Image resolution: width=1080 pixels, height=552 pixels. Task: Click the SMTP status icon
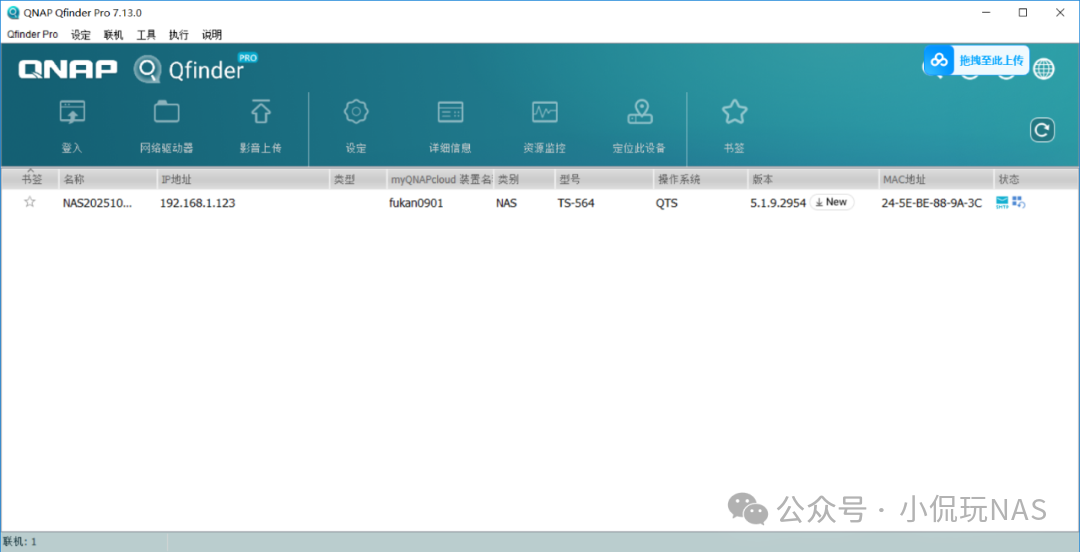[1002, 202]
